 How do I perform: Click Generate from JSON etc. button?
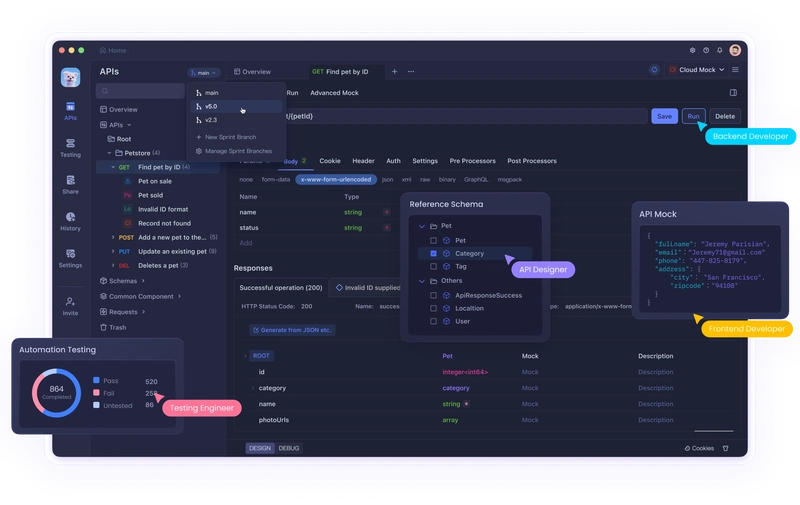click(292, 330)
